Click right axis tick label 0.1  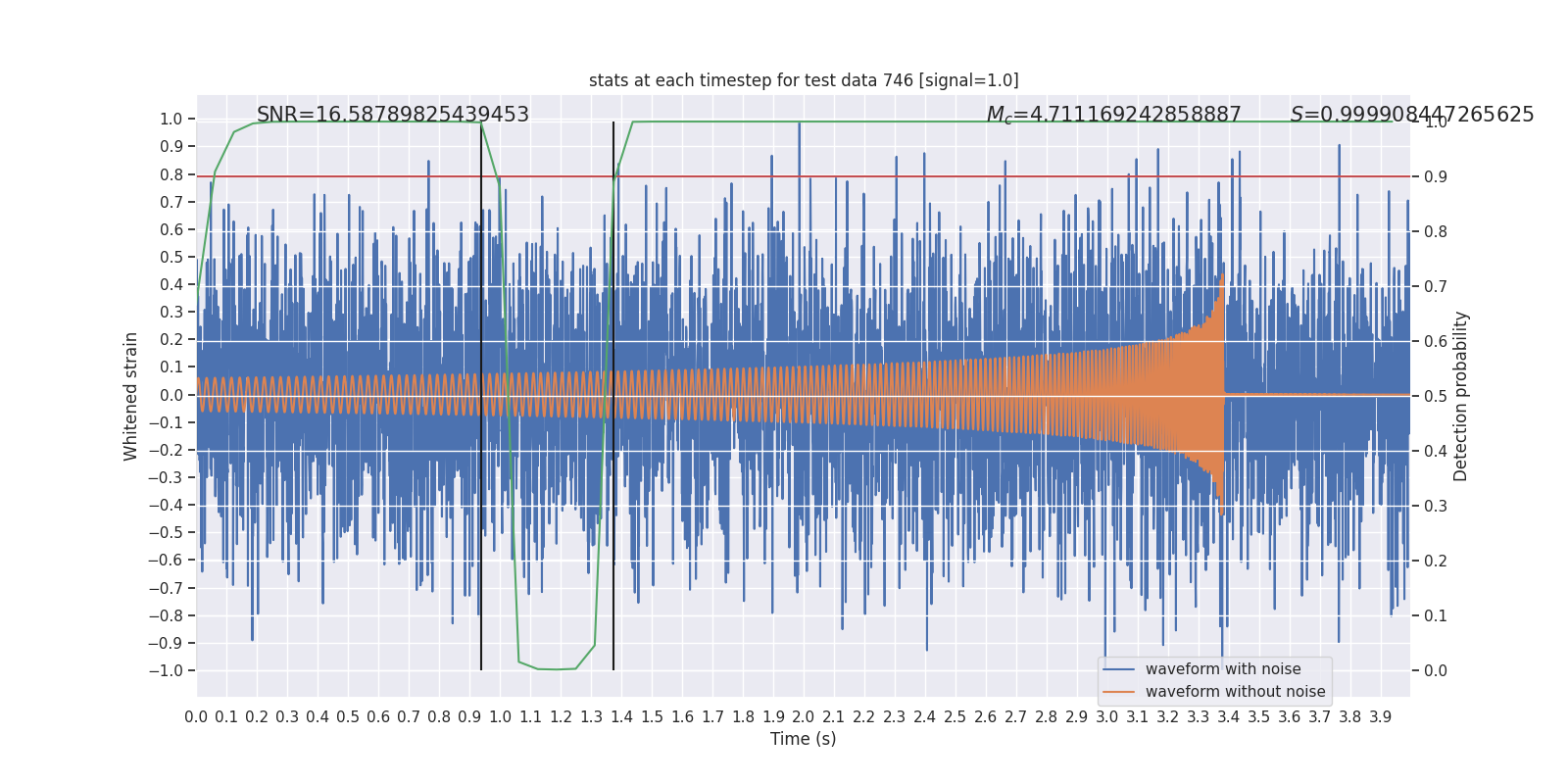tap(1436, 616)
